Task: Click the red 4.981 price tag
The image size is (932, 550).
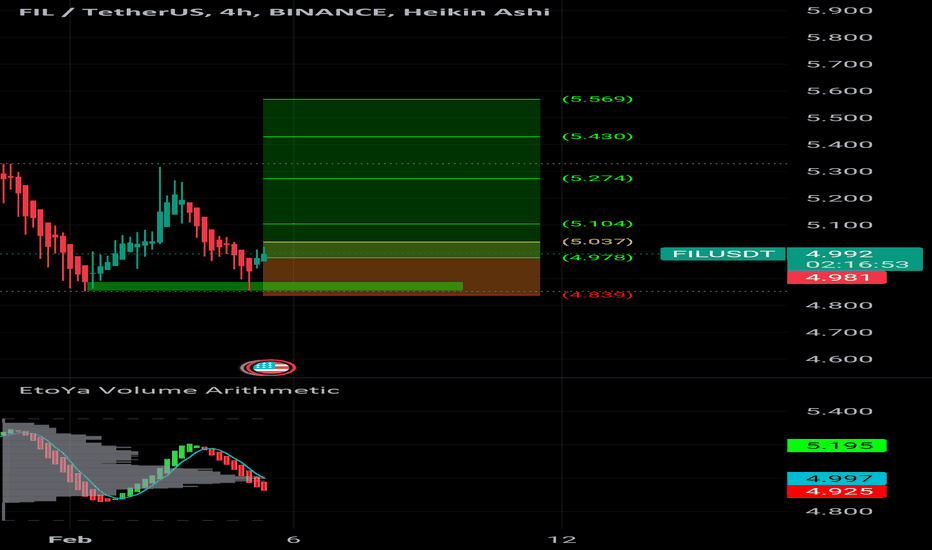Action: click(x=837, y=278)
